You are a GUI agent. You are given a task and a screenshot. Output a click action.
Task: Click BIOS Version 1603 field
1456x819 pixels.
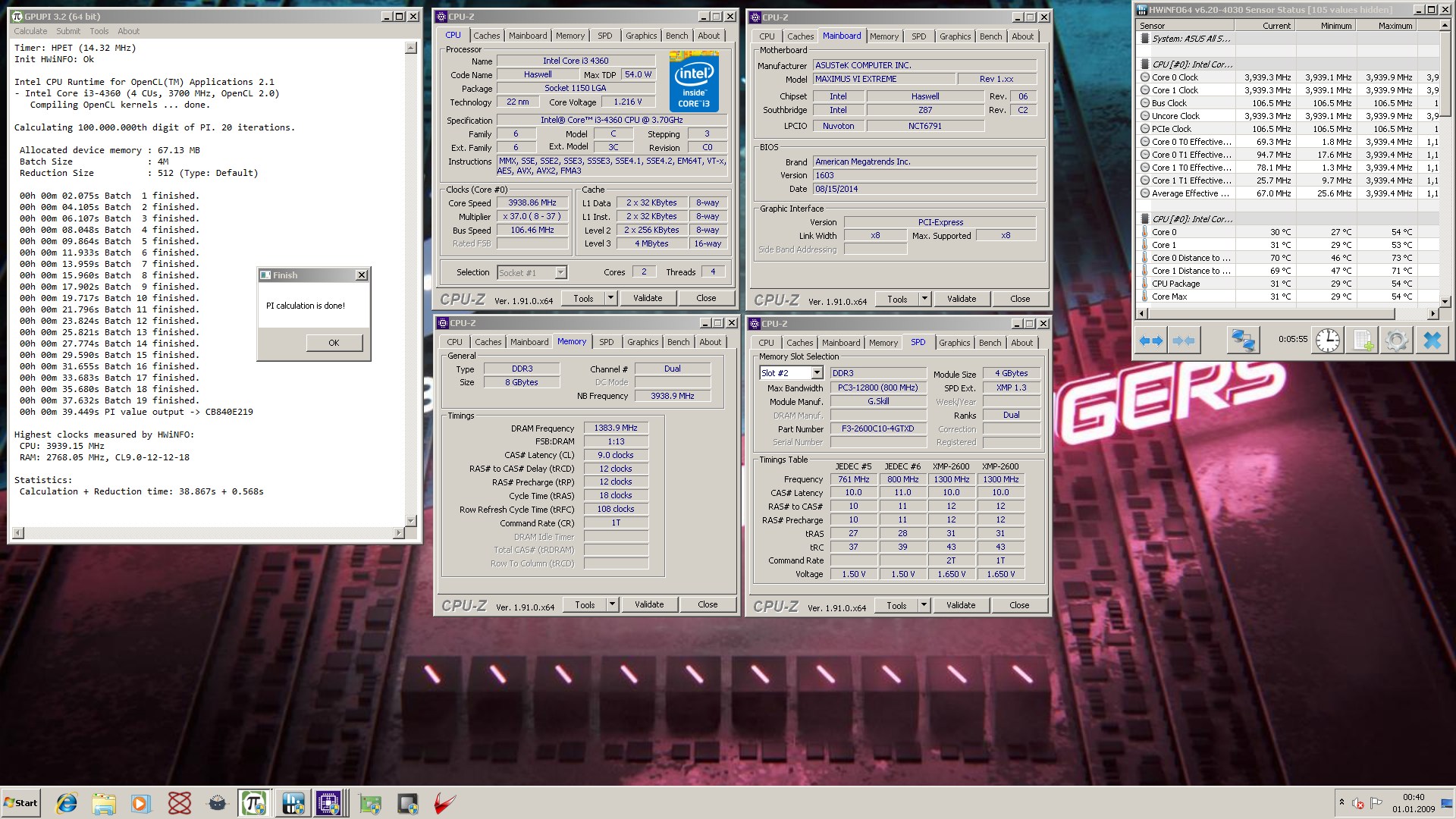coord(924,175)
